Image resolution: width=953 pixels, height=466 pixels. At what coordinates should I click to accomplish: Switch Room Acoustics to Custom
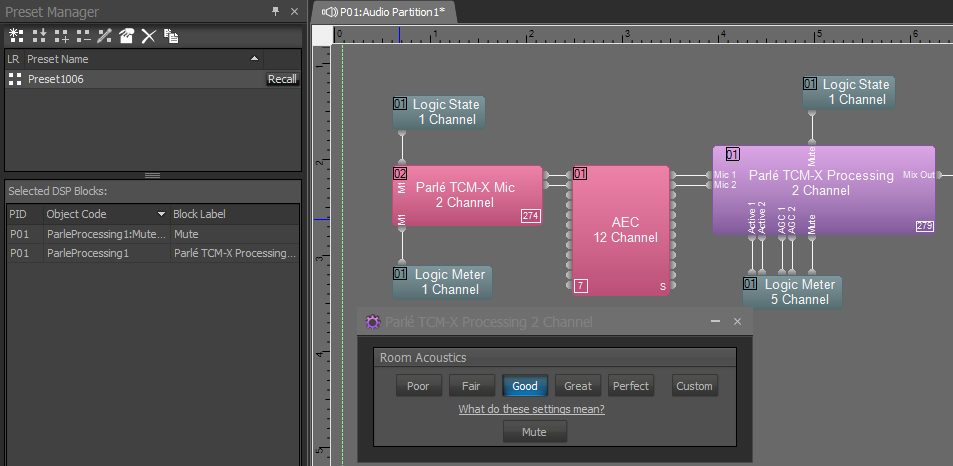tap(694, 386)
